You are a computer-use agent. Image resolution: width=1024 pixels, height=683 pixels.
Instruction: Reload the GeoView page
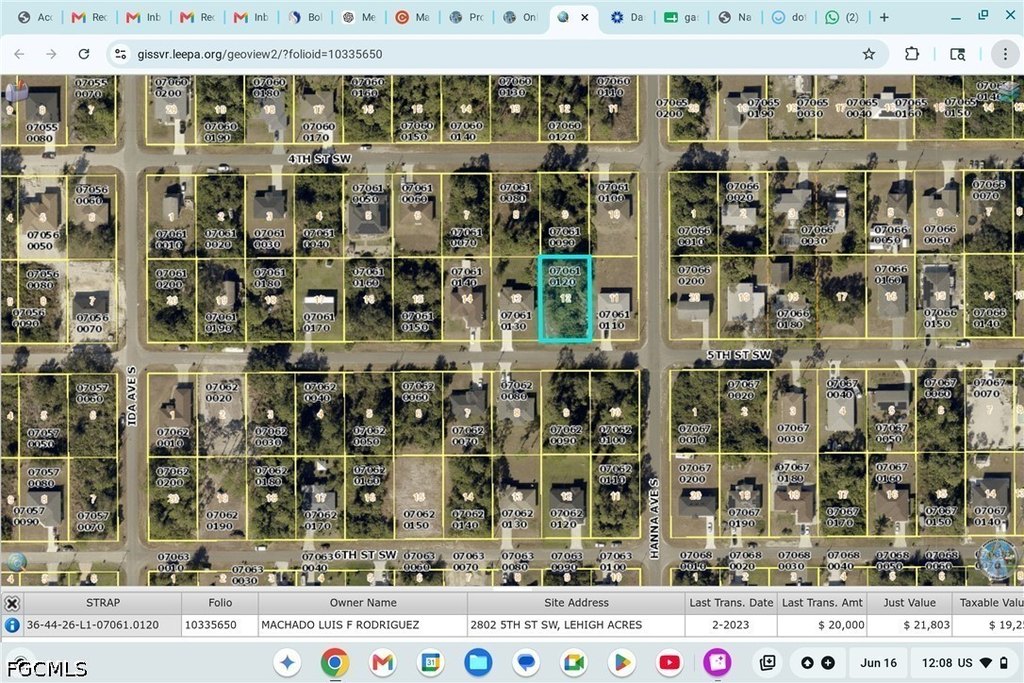click(84, 54)
